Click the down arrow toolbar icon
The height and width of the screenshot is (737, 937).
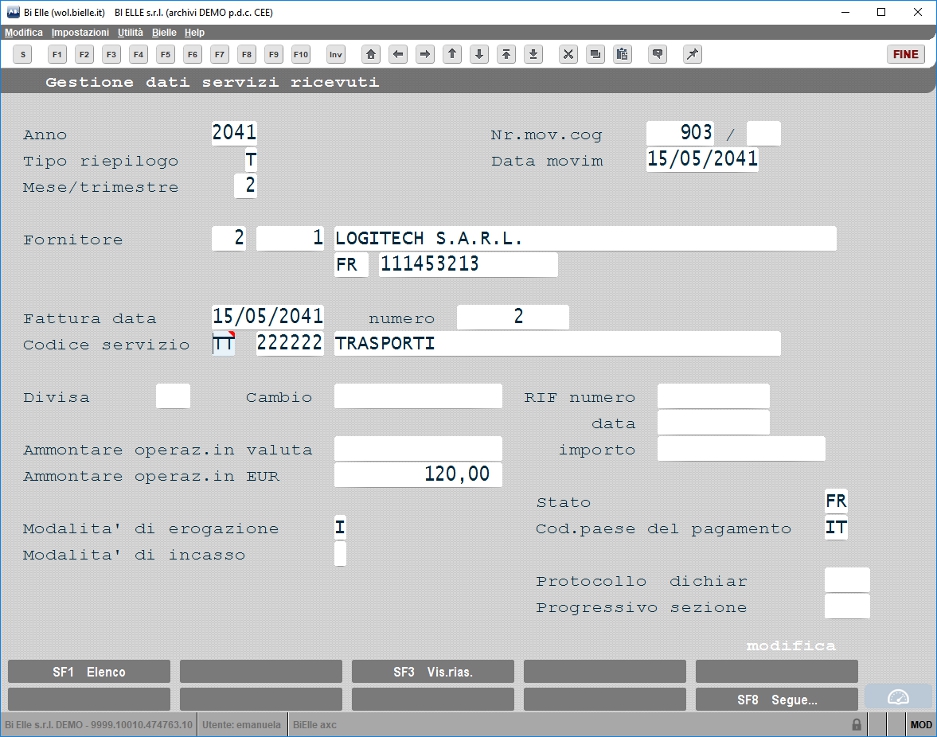479,54
